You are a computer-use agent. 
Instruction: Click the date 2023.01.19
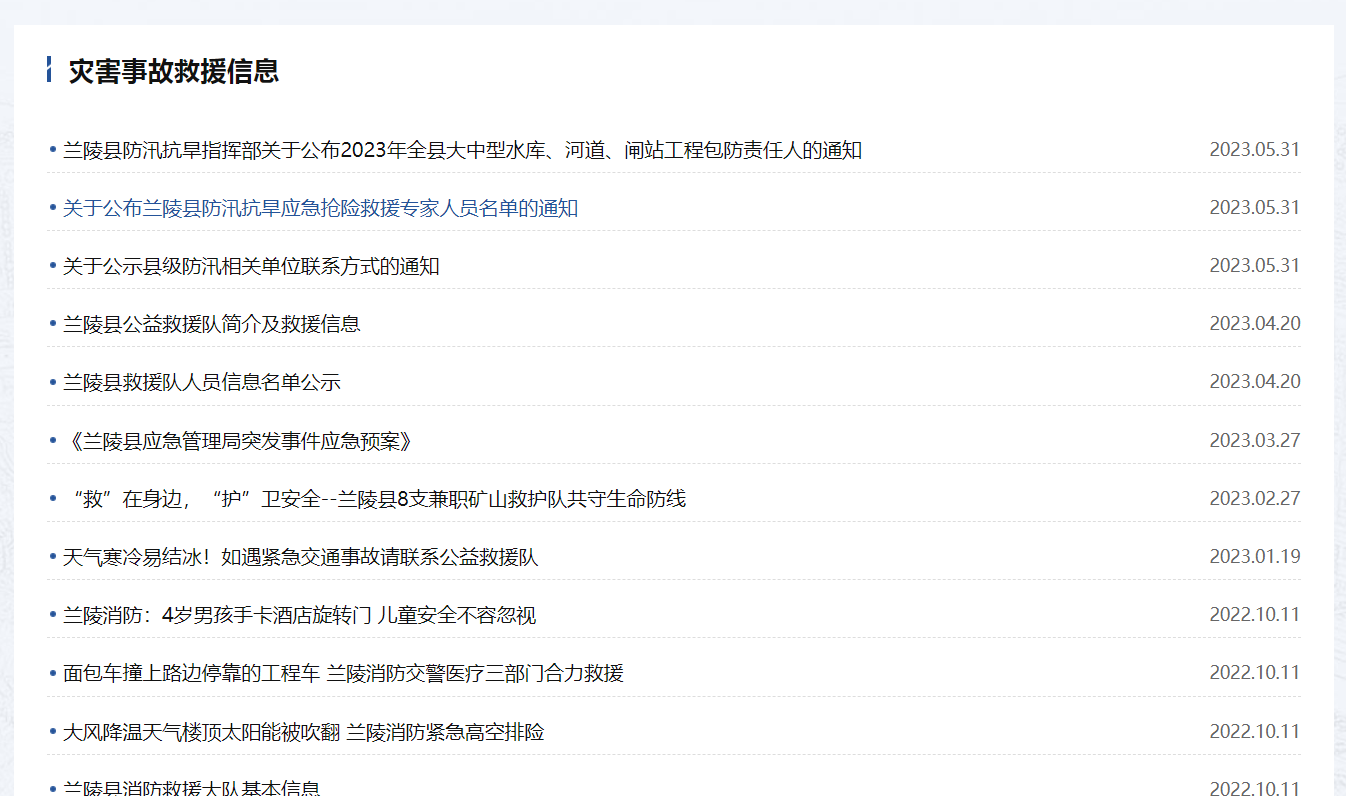click(1255, 557)
